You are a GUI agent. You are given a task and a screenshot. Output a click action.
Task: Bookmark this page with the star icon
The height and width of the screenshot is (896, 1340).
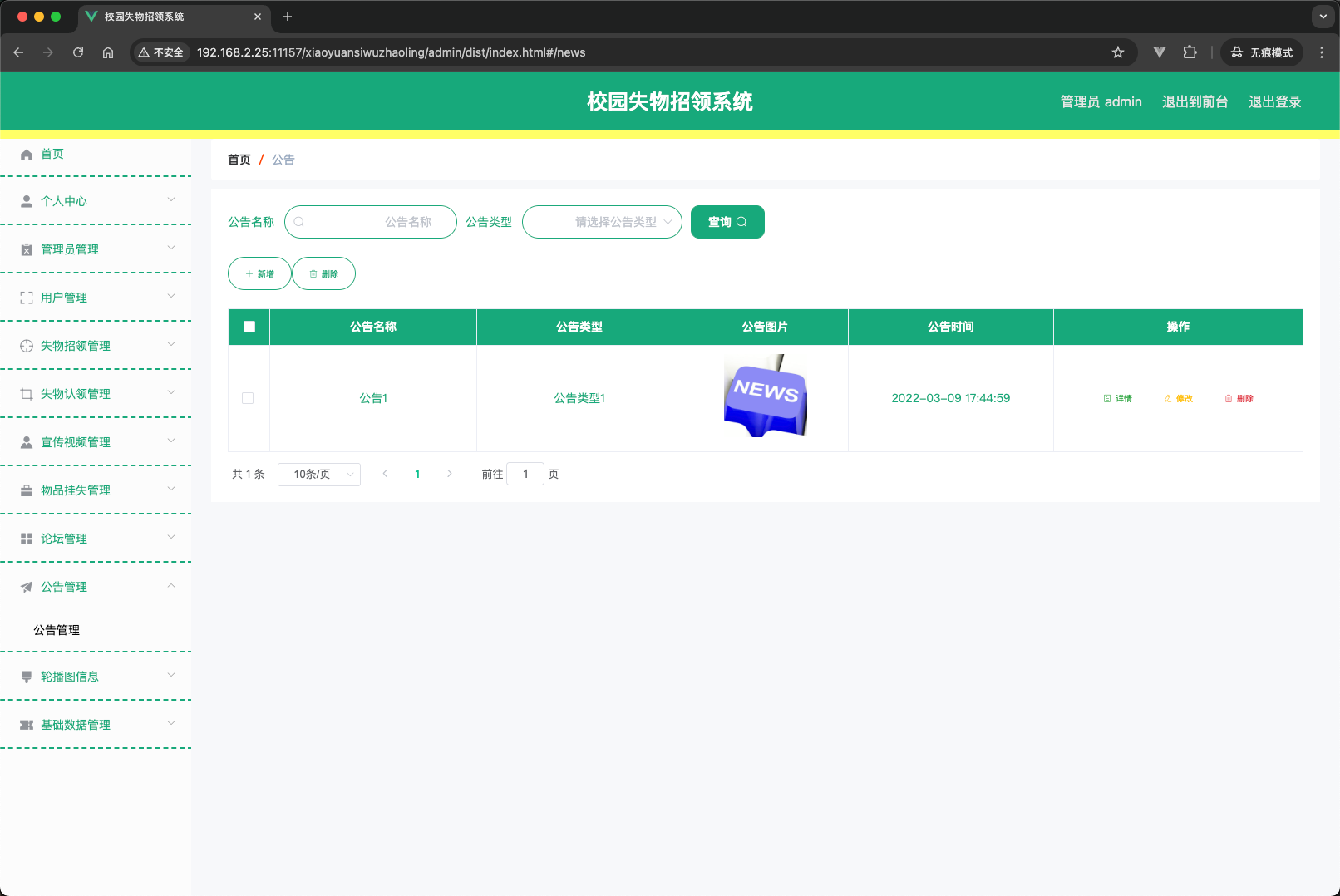pos(1118,52)
